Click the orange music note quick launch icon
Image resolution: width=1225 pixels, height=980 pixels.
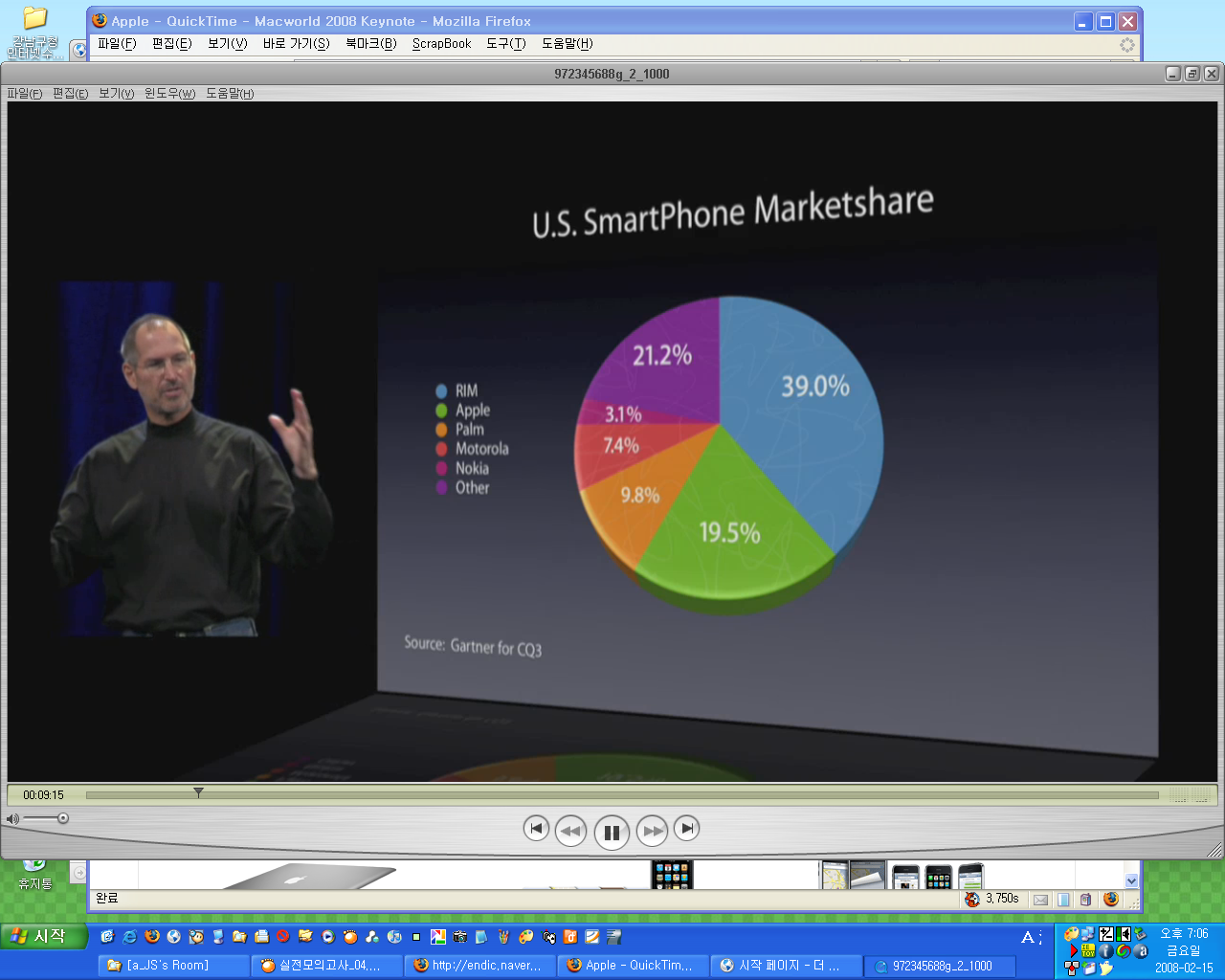click(570, 937)
